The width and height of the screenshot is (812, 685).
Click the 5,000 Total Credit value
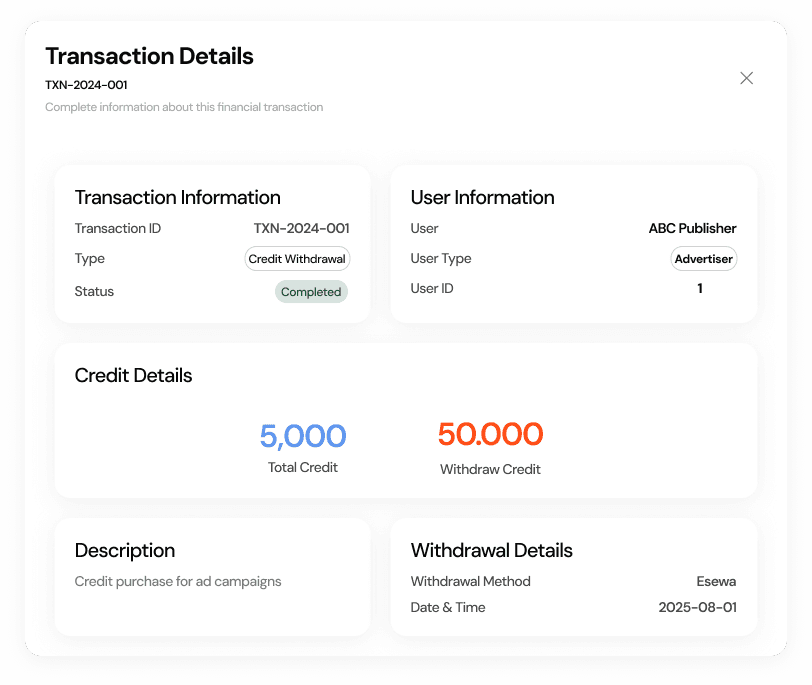[x=303, y=436]
